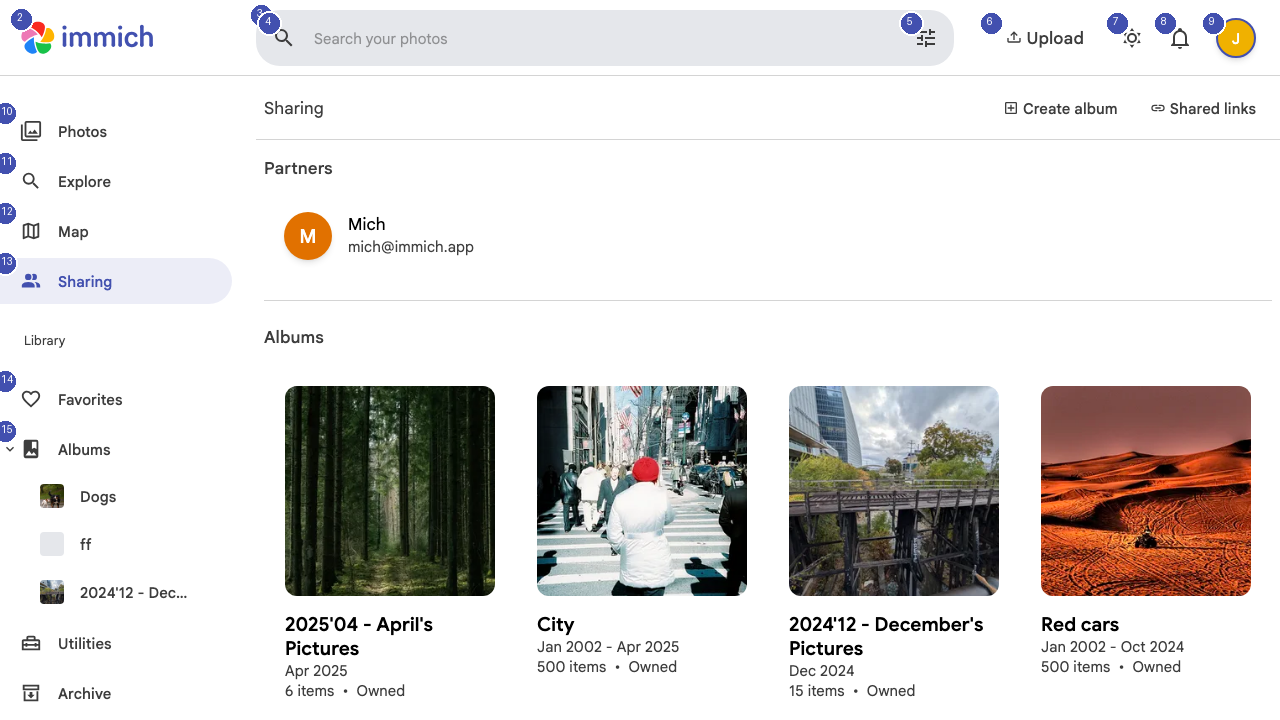
Task: Click the Upload button
Action: (1045, 37)
